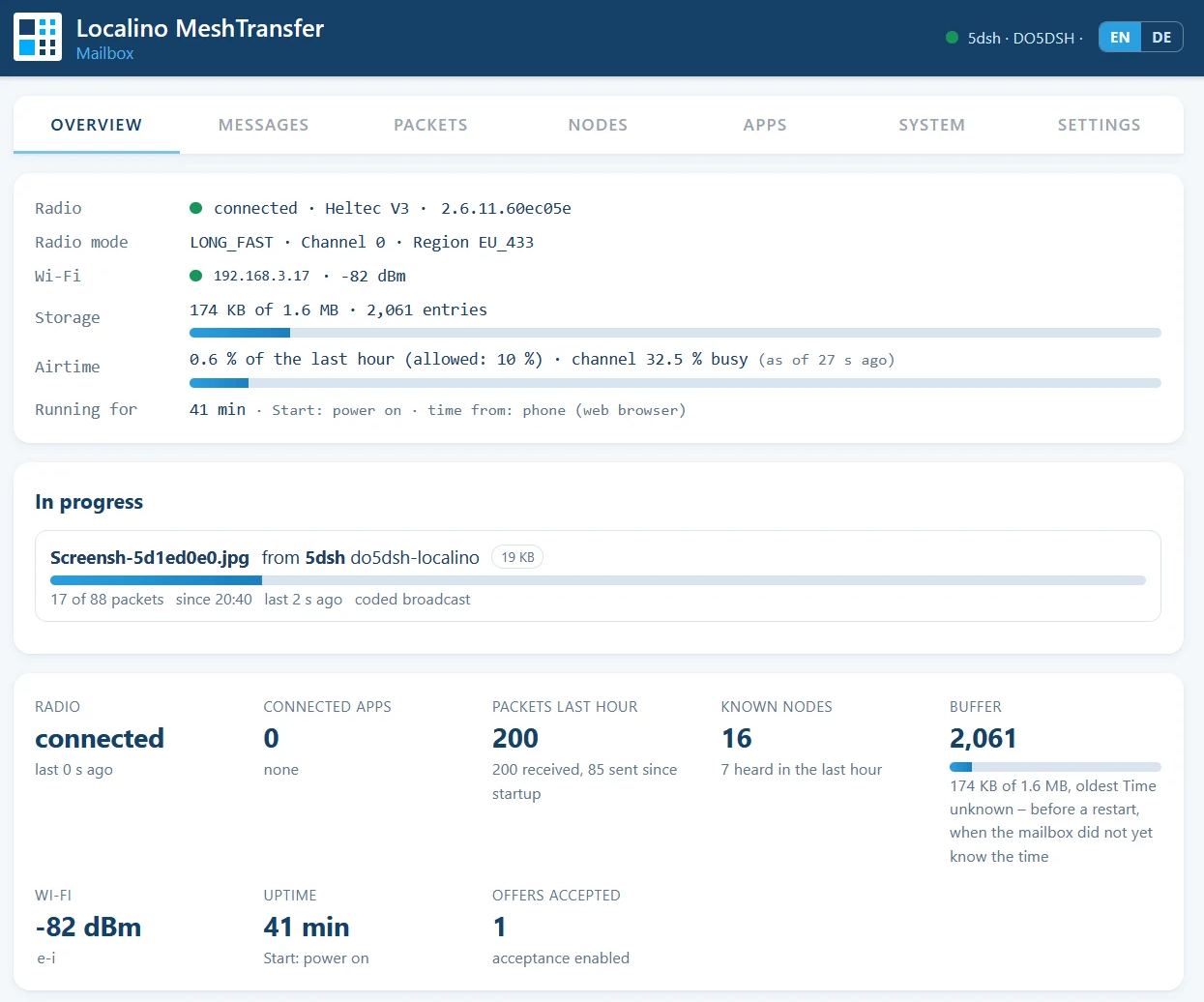The image size is (1204, 1002).
Task: Click the Mailbox subtitle in header
Action: (x=104, y=53)
